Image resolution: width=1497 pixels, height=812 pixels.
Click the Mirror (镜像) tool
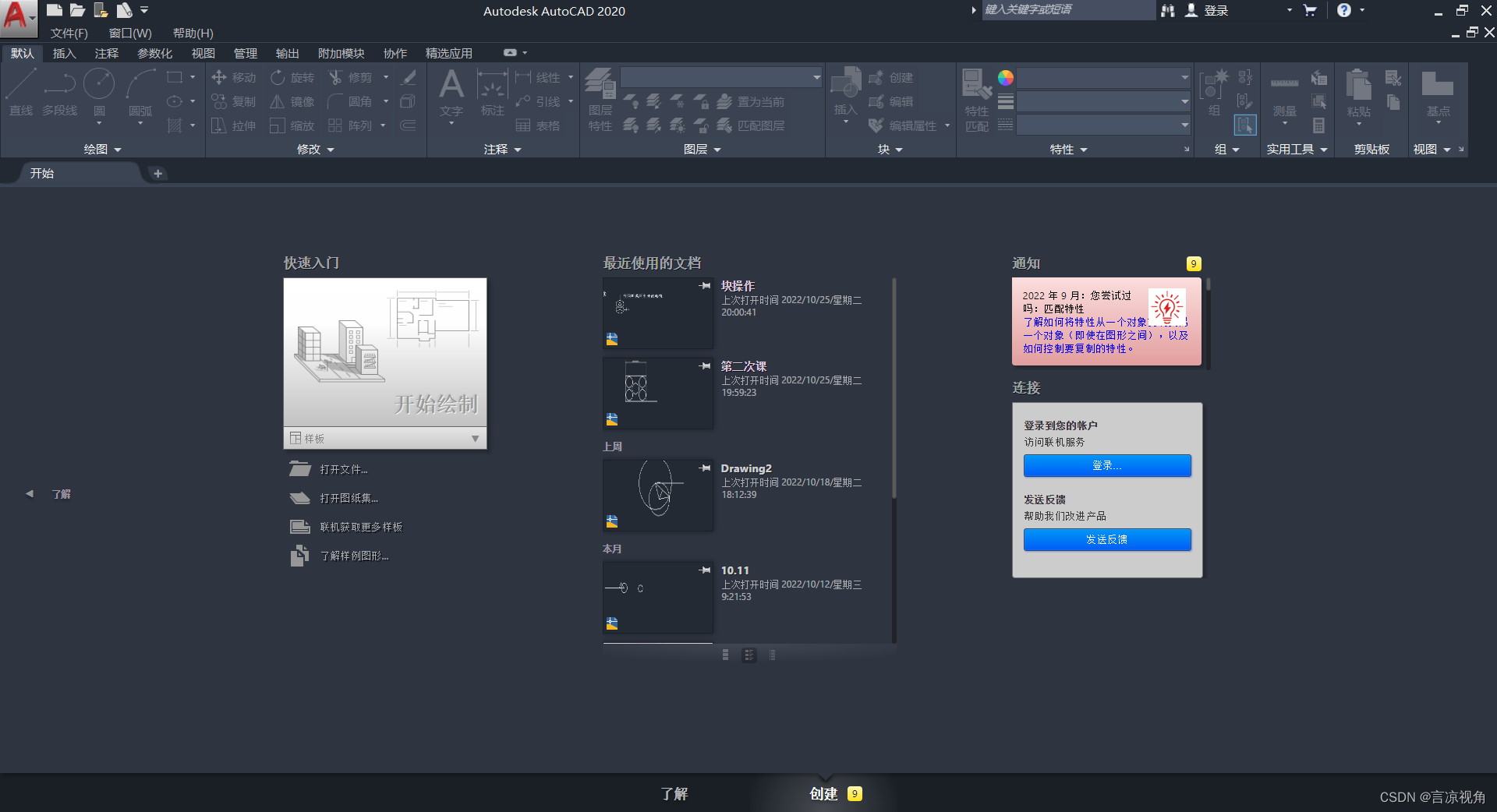pyautogui.click(x=292, y=101)
